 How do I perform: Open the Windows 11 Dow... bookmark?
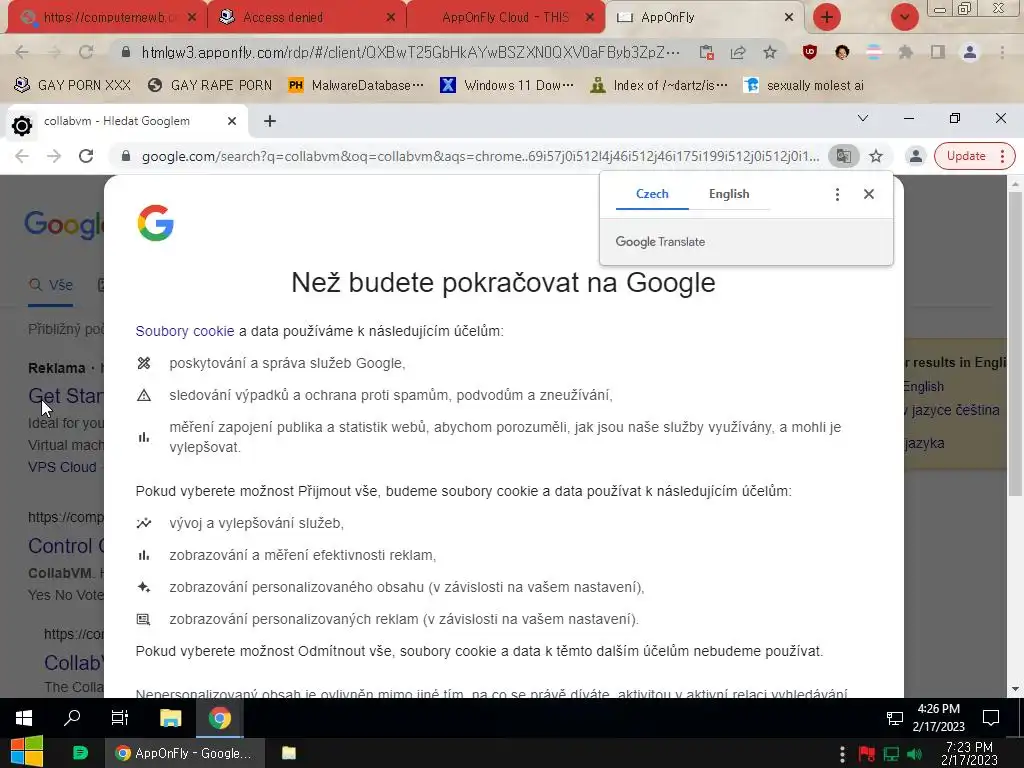coord(507,85)
